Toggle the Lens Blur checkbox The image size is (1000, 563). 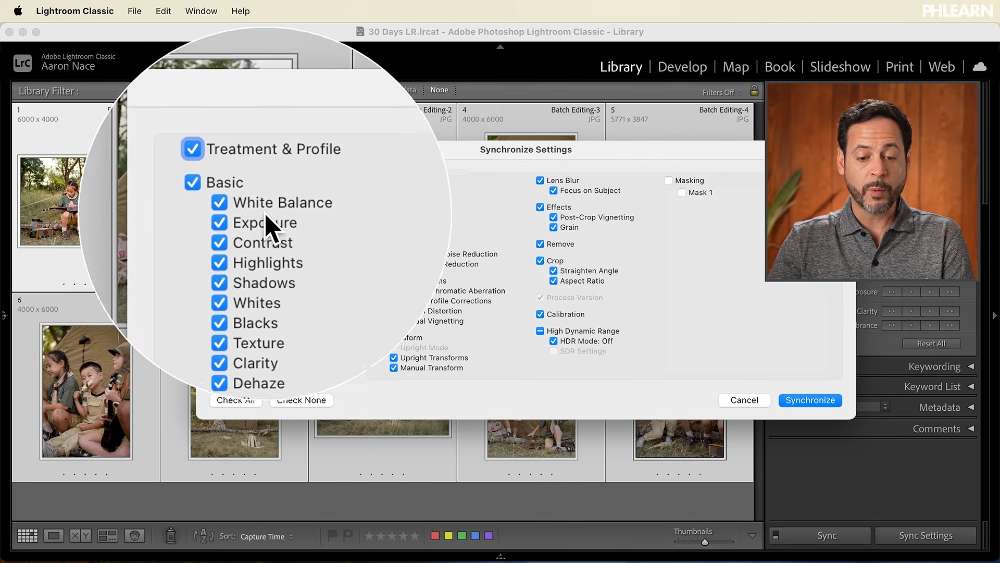[540, 180]
